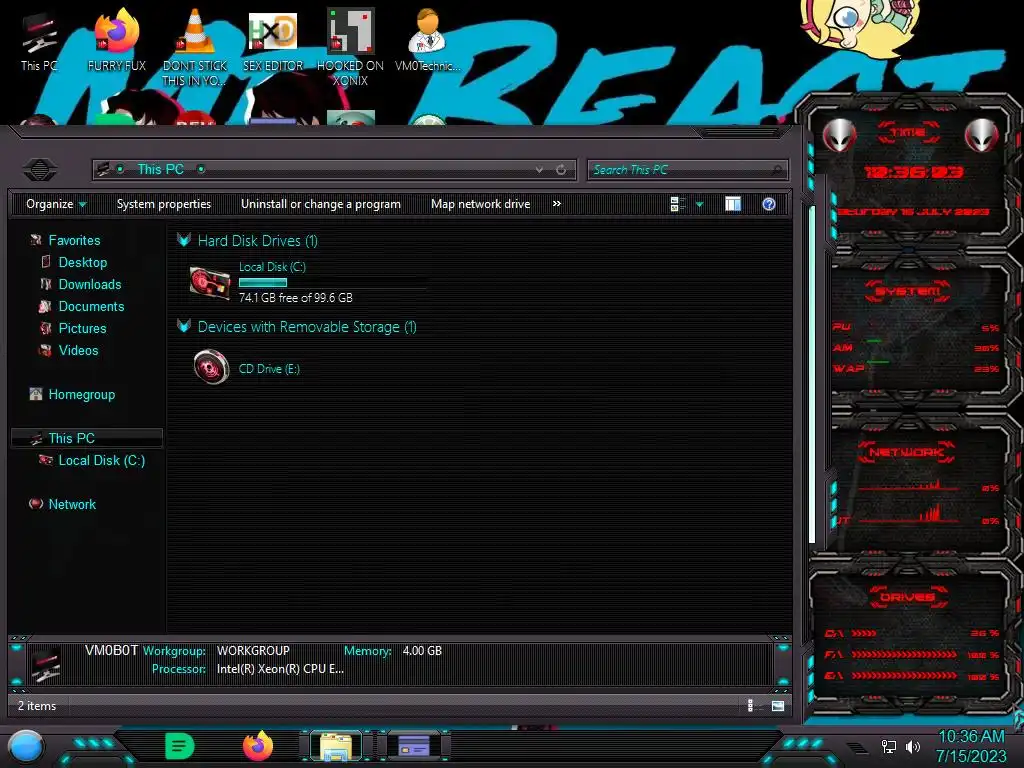The image size is (1024, 768).
Task: Click Map network drive
Action: point(481,204)
